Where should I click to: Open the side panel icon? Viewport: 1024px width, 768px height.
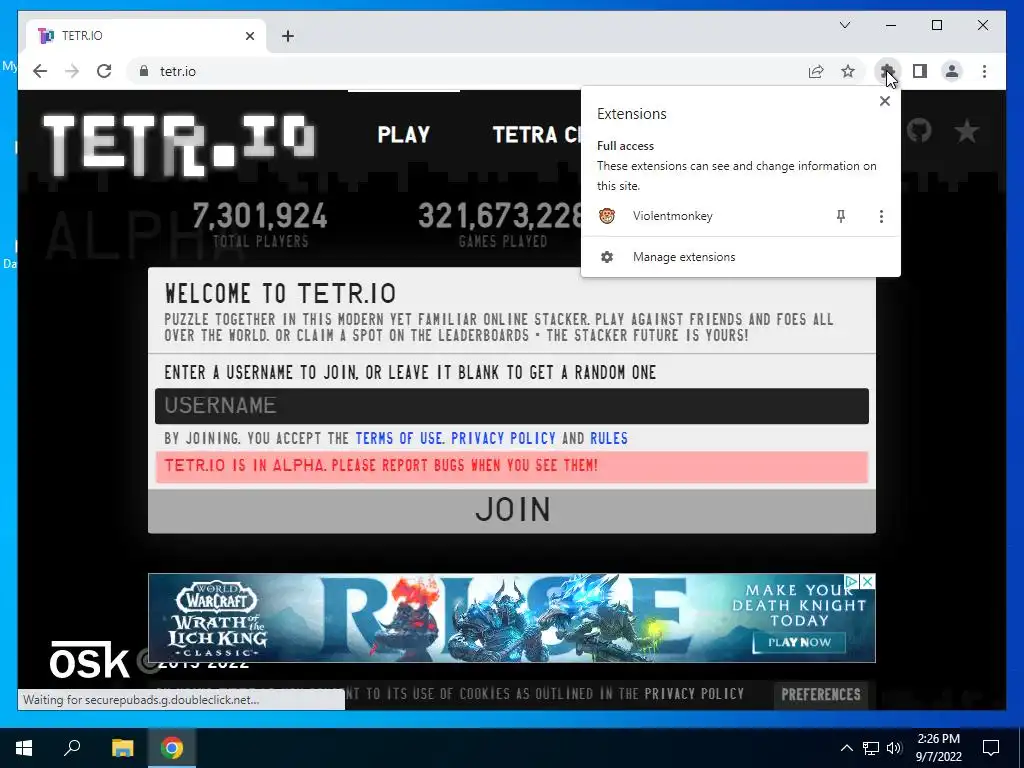tap(920, 71)
